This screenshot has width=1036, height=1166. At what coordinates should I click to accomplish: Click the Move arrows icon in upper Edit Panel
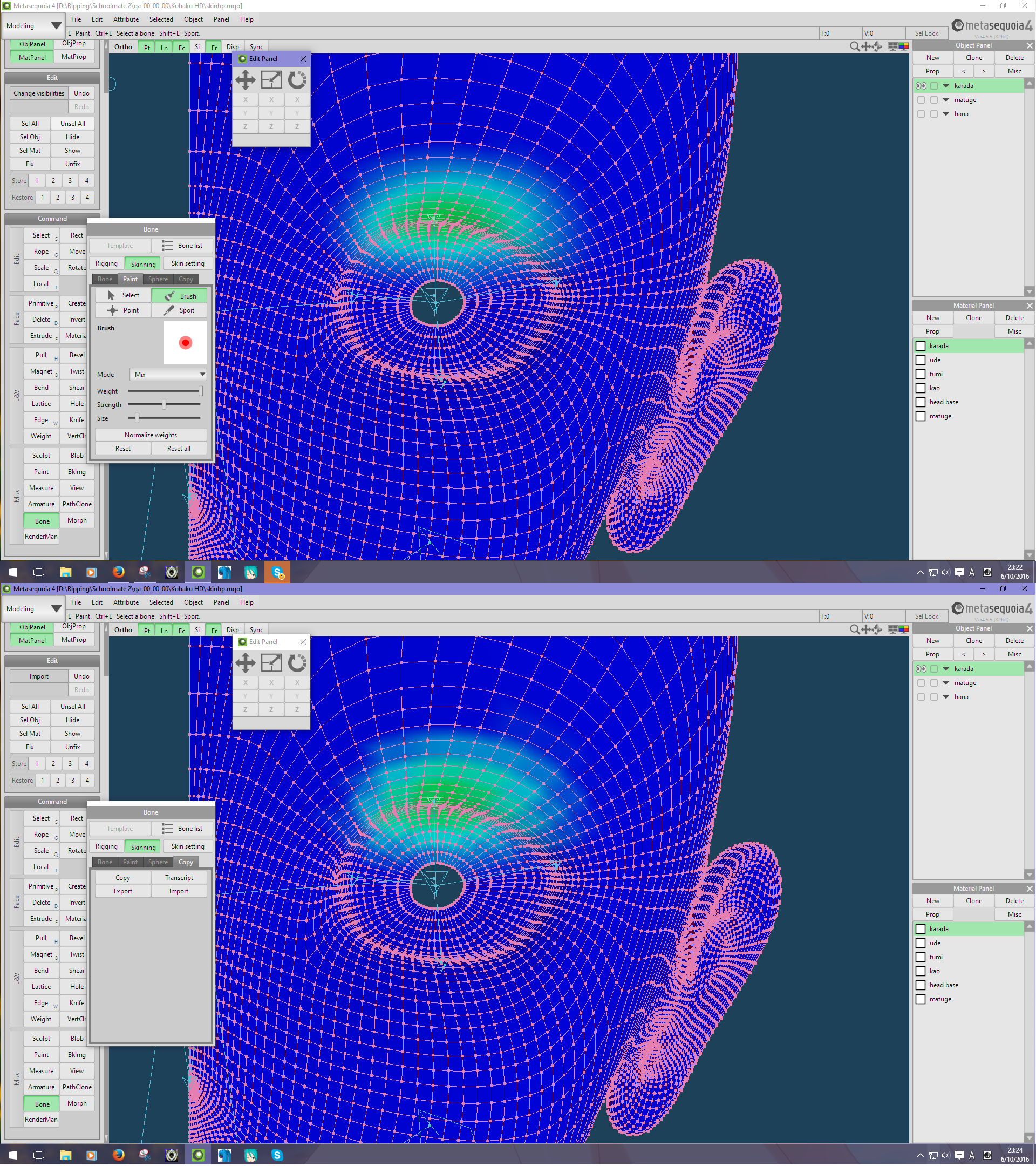click(245, 80)
